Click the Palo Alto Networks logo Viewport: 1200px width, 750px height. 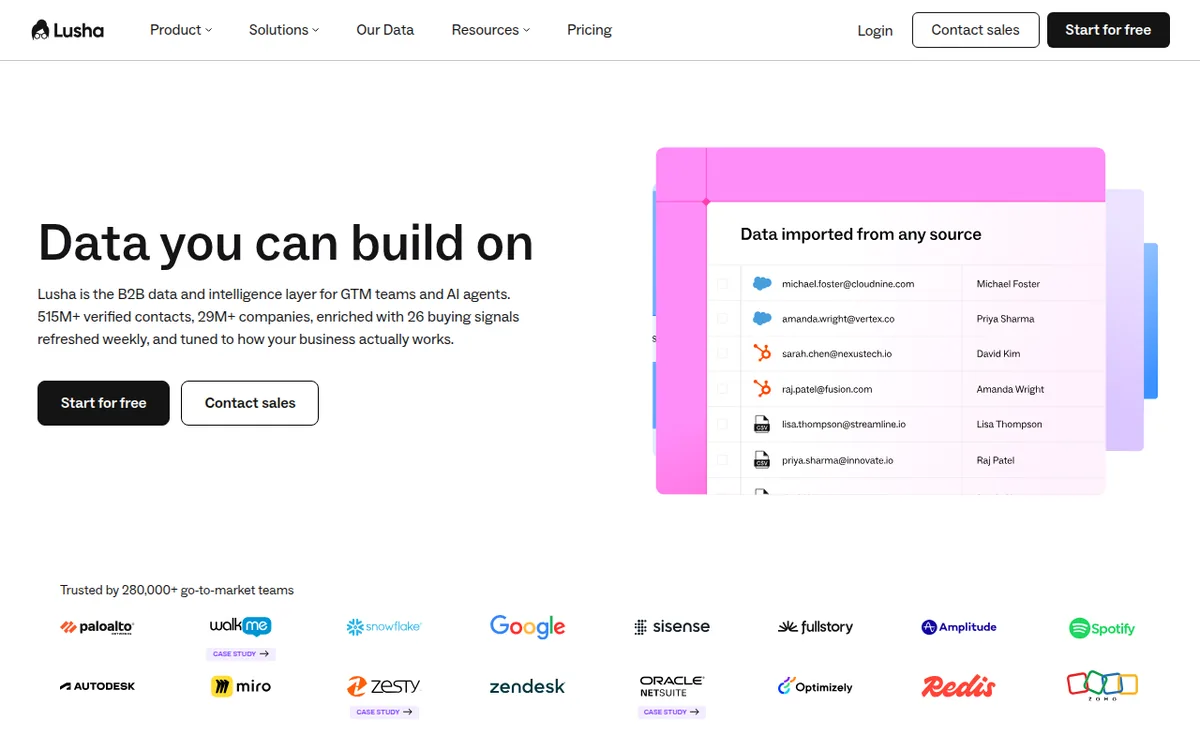[97, 627]
